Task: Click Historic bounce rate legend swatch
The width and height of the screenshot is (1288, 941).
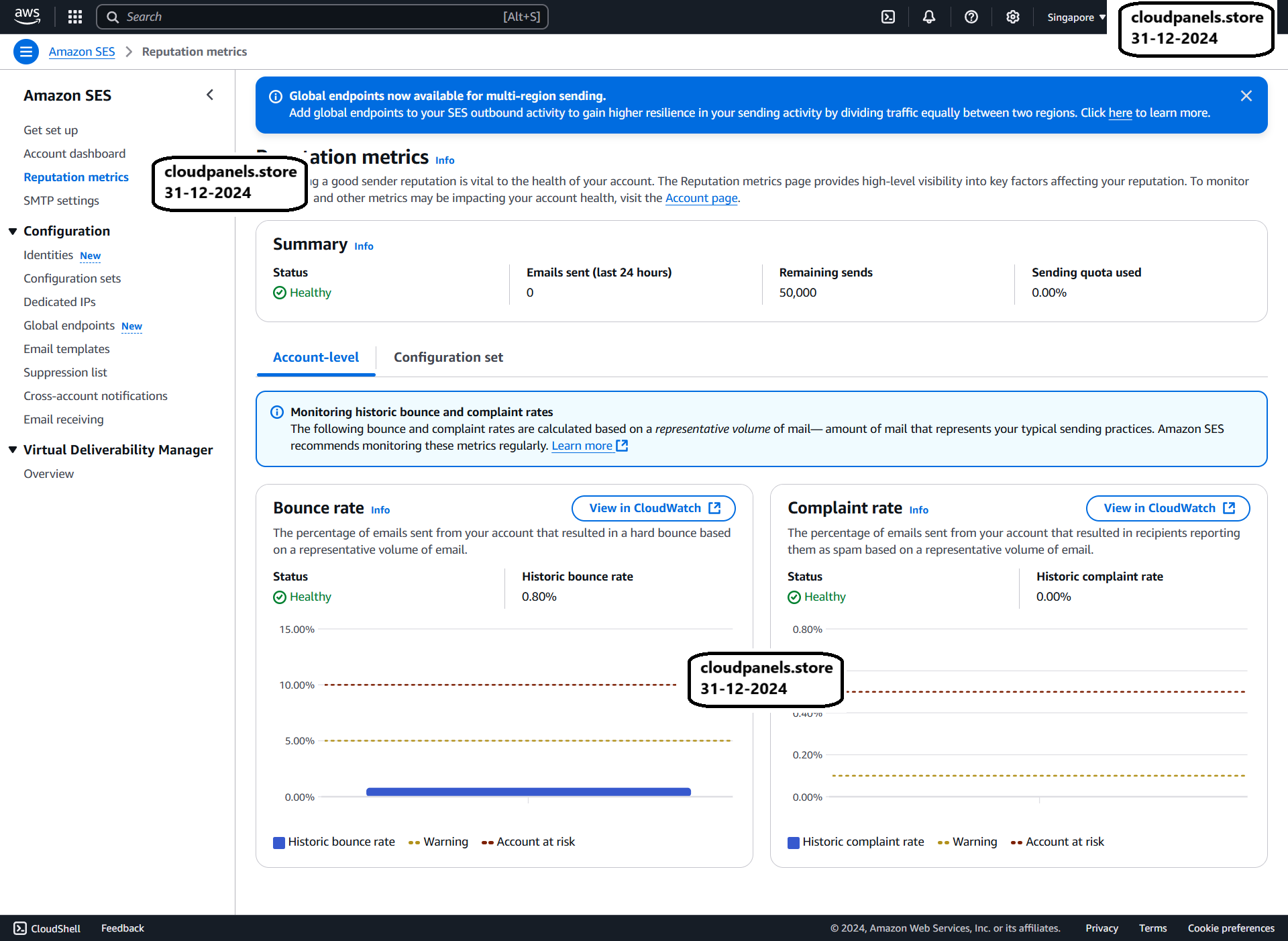Action: (279, 842)
